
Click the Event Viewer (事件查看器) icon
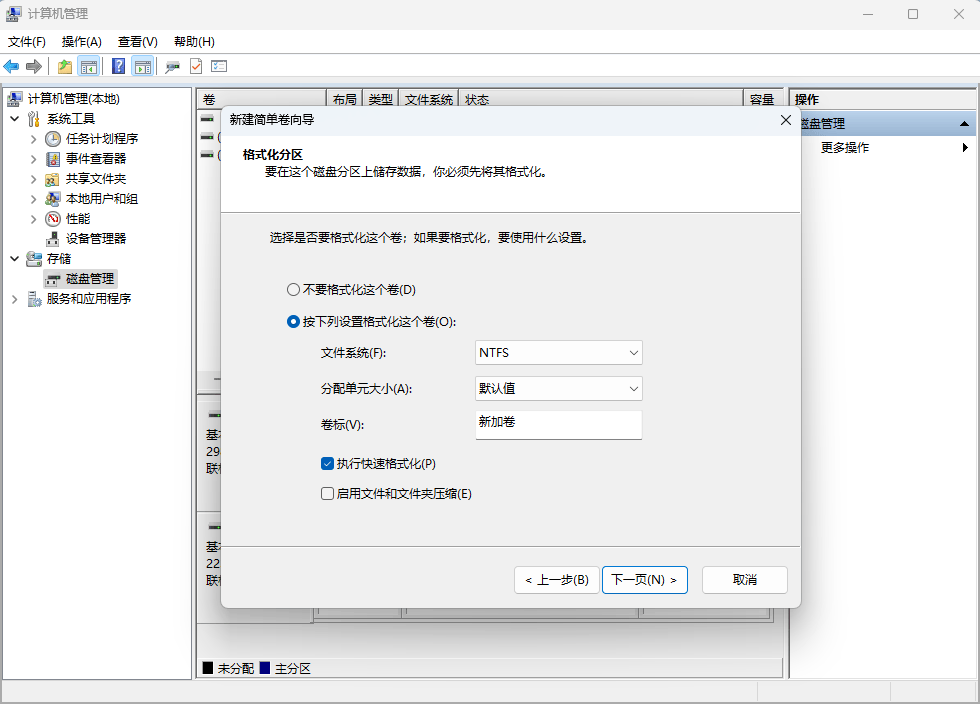(x=53, y=158)
